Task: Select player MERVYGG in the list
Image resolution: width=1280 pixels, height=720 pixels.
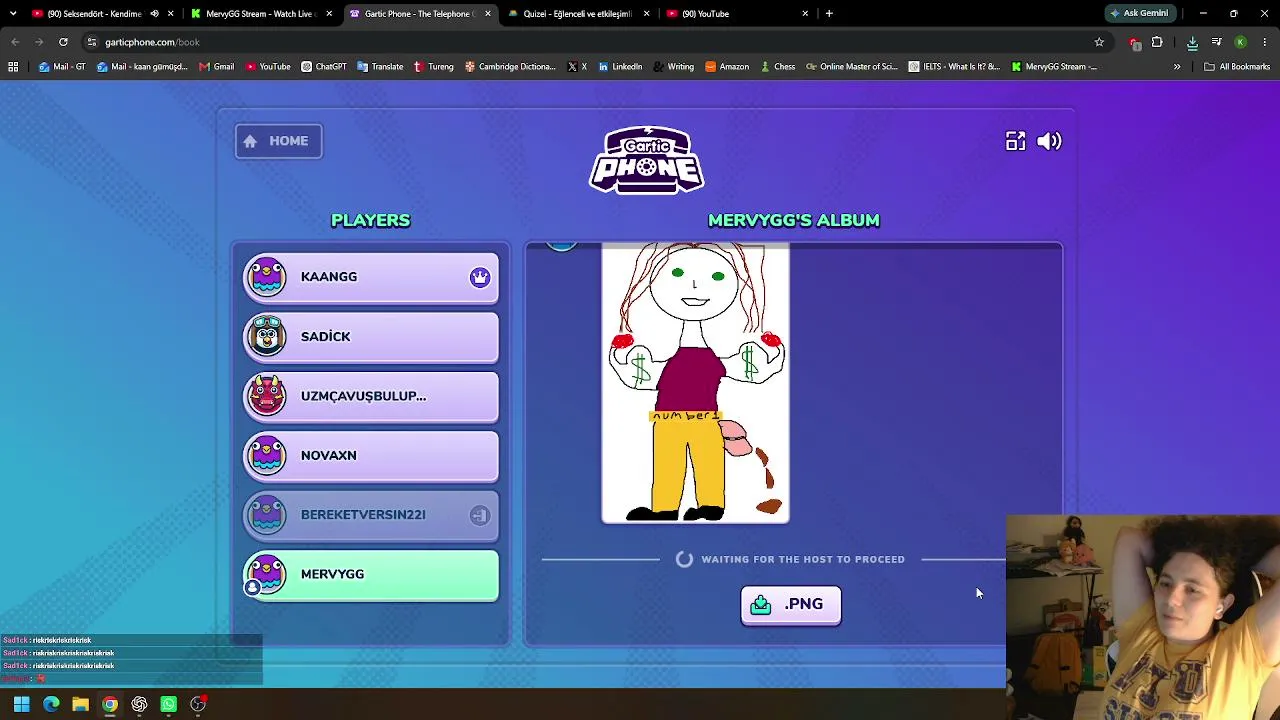Action: pyautogui.click(x=371, y=575)
